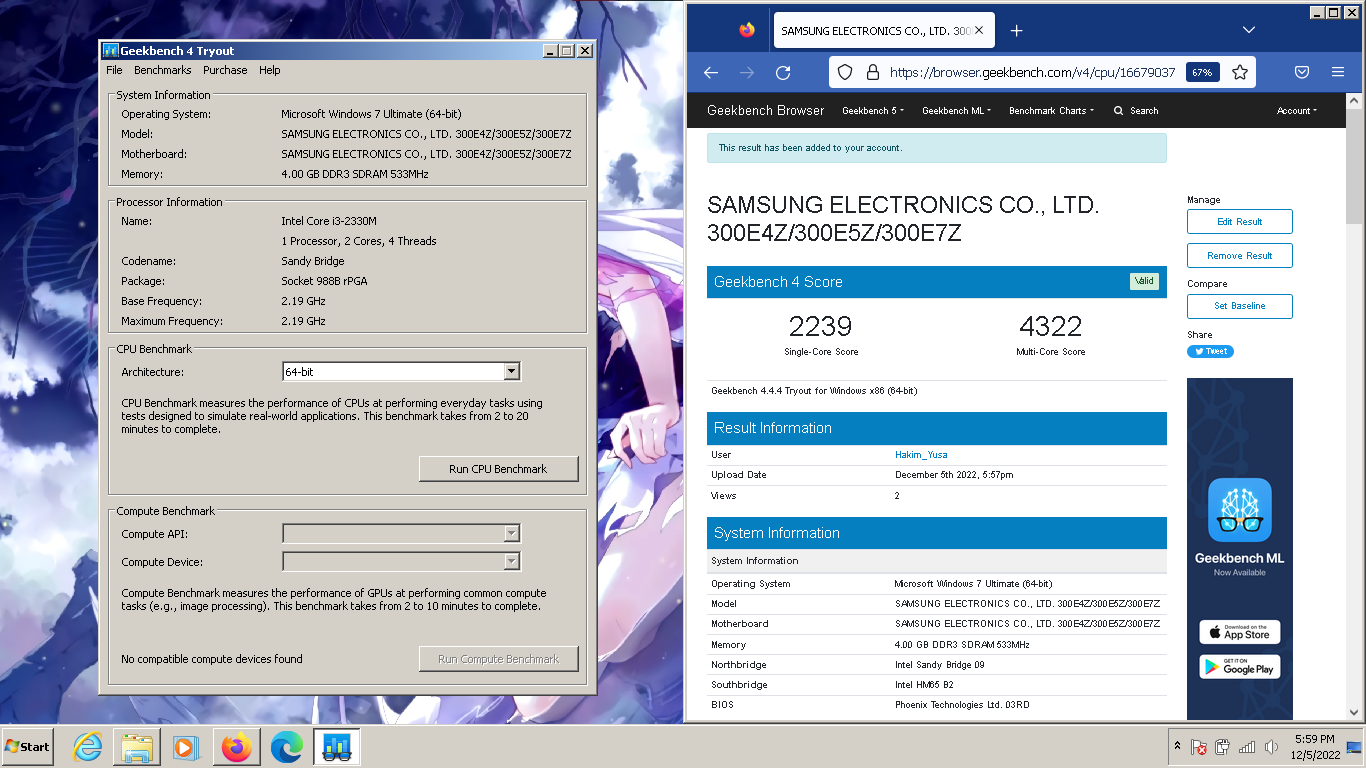Open the list all tabs chevron

(x=1249, y=30)
